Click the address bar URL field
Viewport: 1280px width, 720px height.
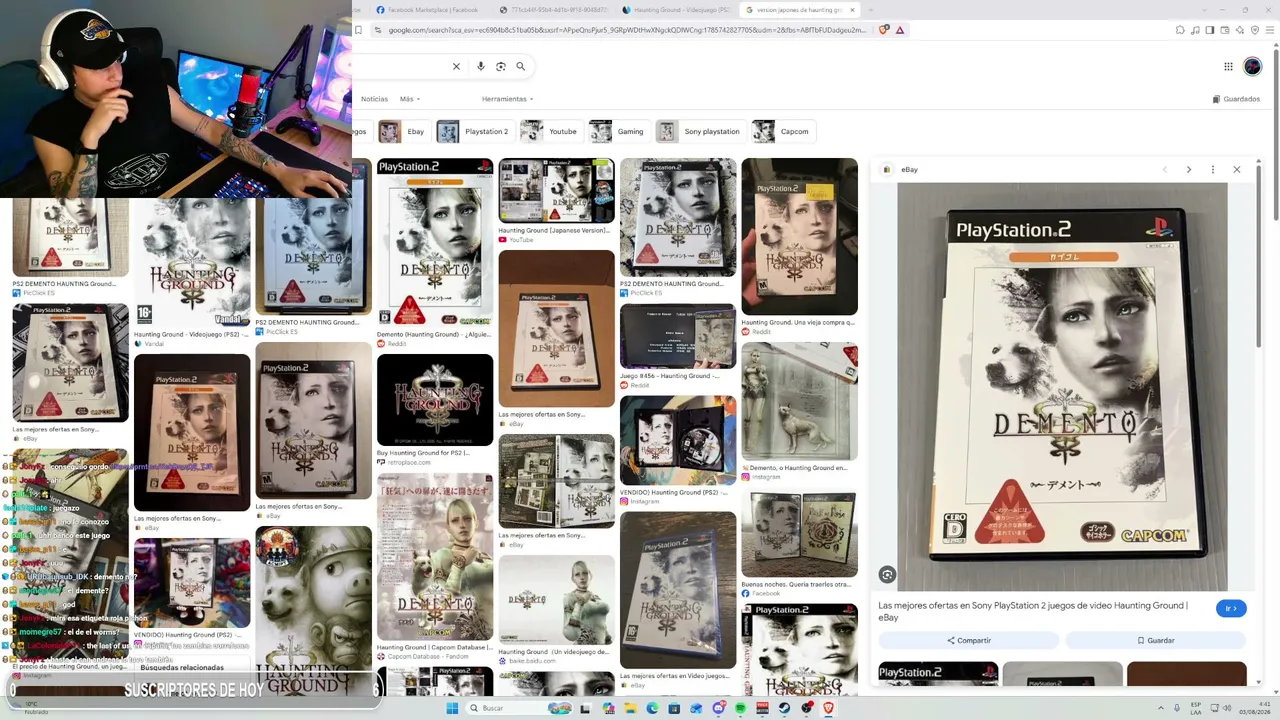pyautogui.click(x=628, y=30)
